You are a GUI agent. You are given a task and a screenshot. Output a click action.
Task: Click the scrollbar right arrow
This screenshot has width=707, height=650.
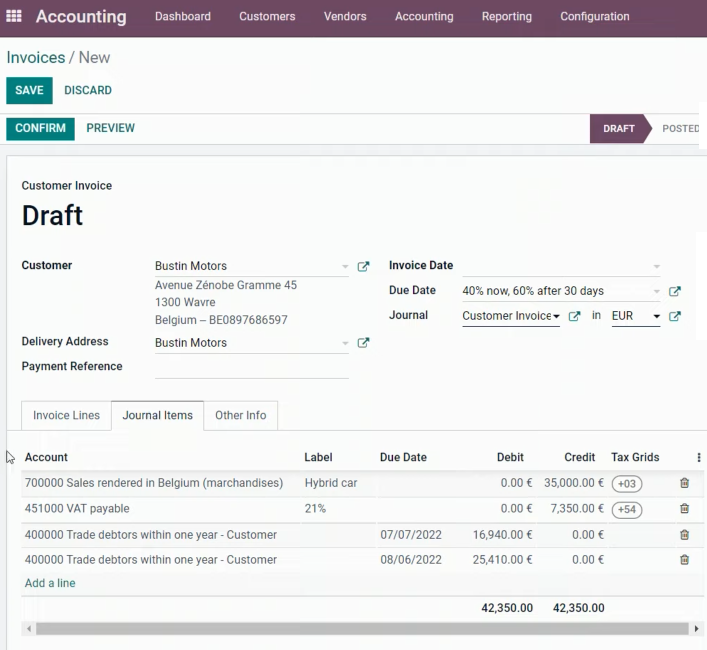click(x=696, y=628)
